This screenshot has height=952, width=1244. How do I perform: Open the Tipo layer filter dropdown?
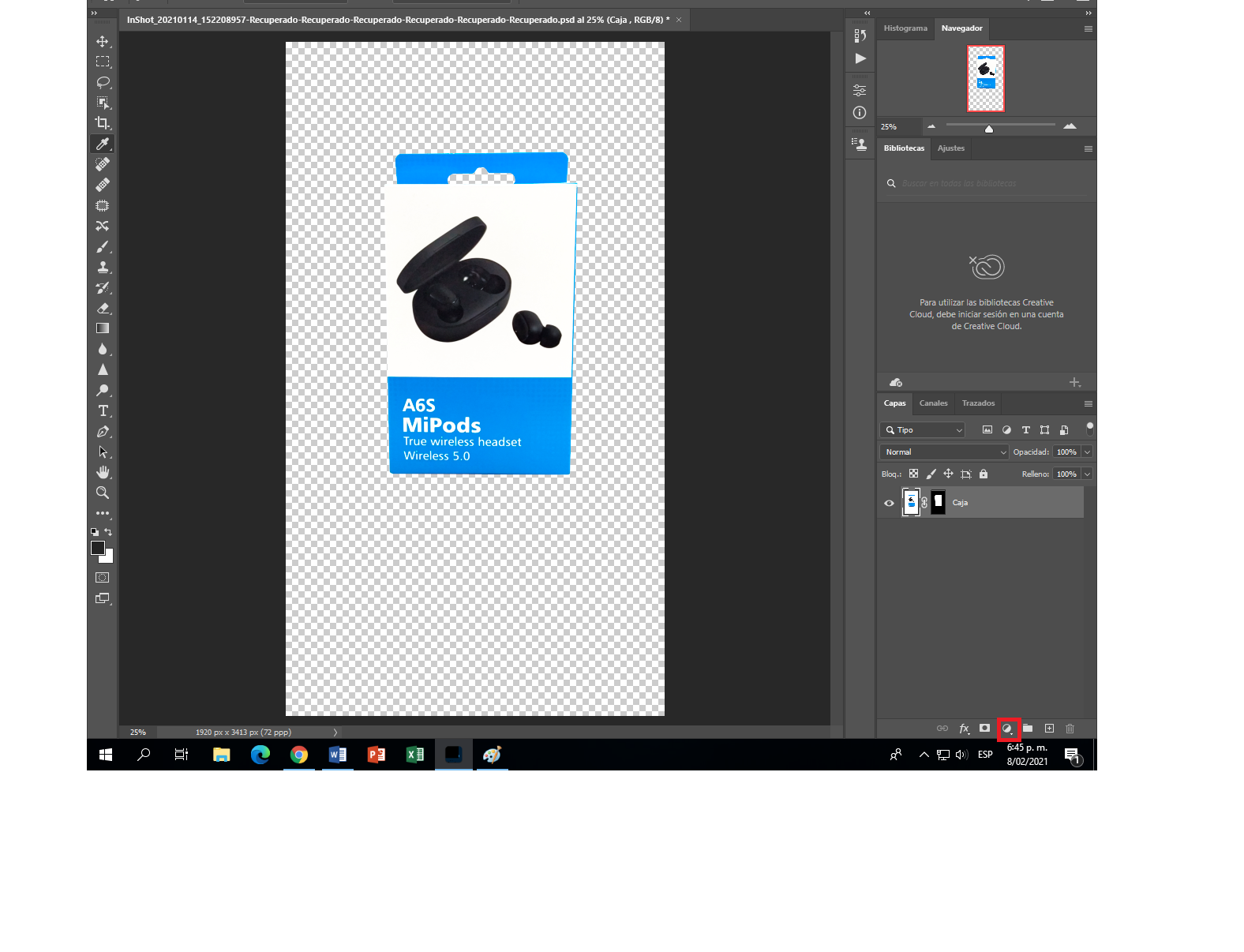pyautogui.click(x=922, y=430)
